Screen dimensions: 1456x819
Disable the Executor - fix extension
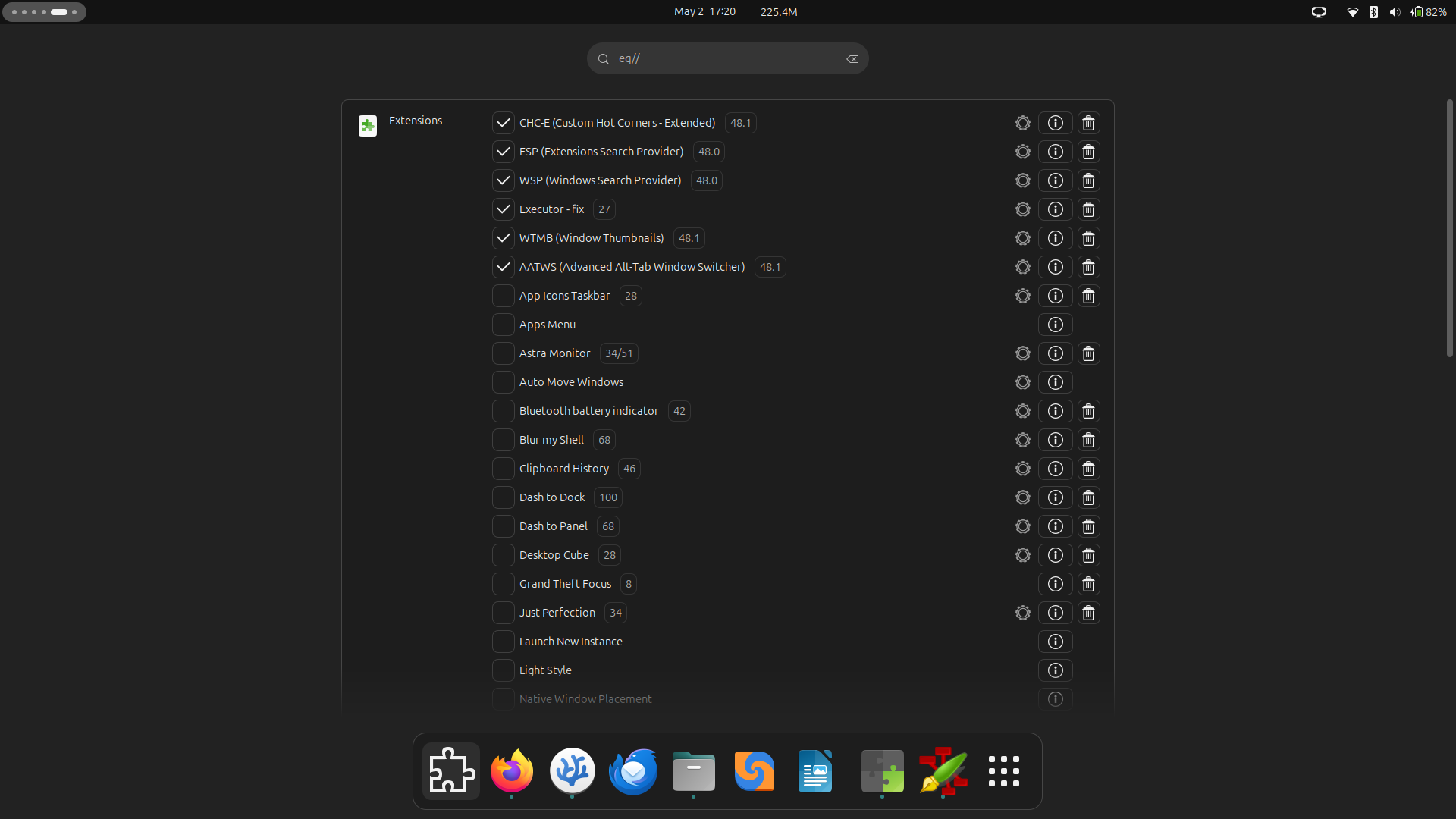[503, 209]
